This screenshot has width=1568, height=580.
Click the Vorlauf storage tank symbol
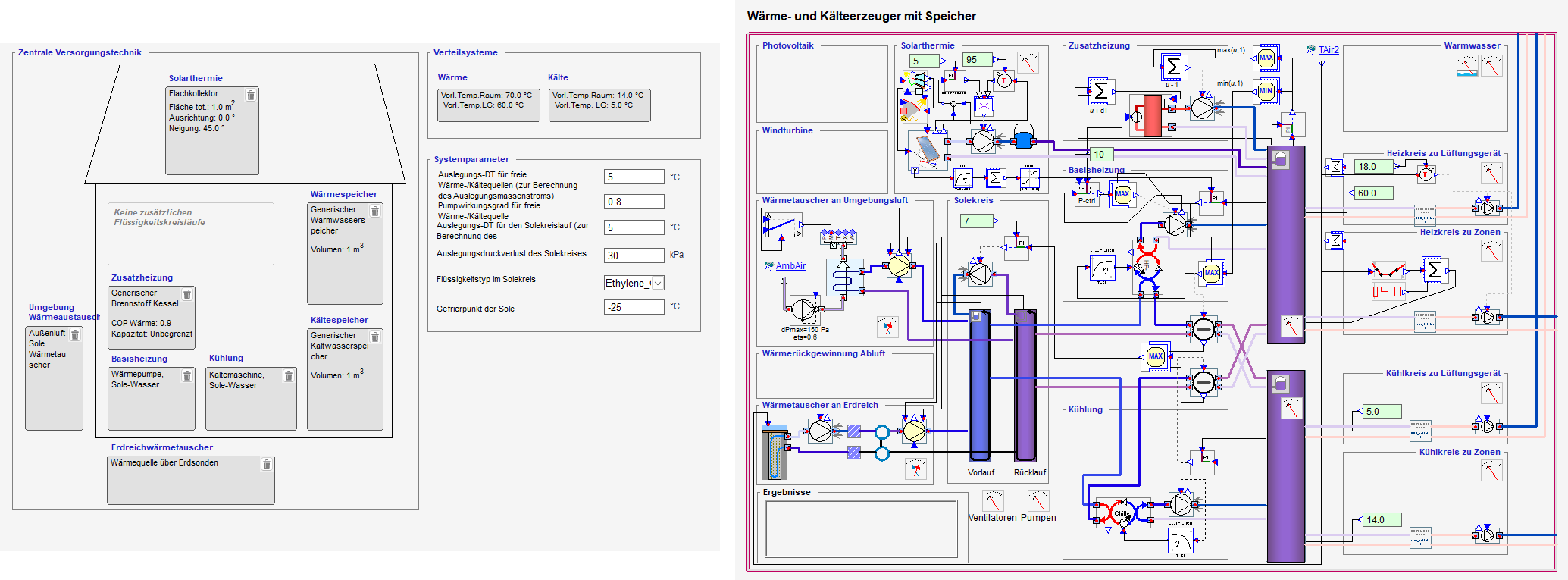pos(980,385)
